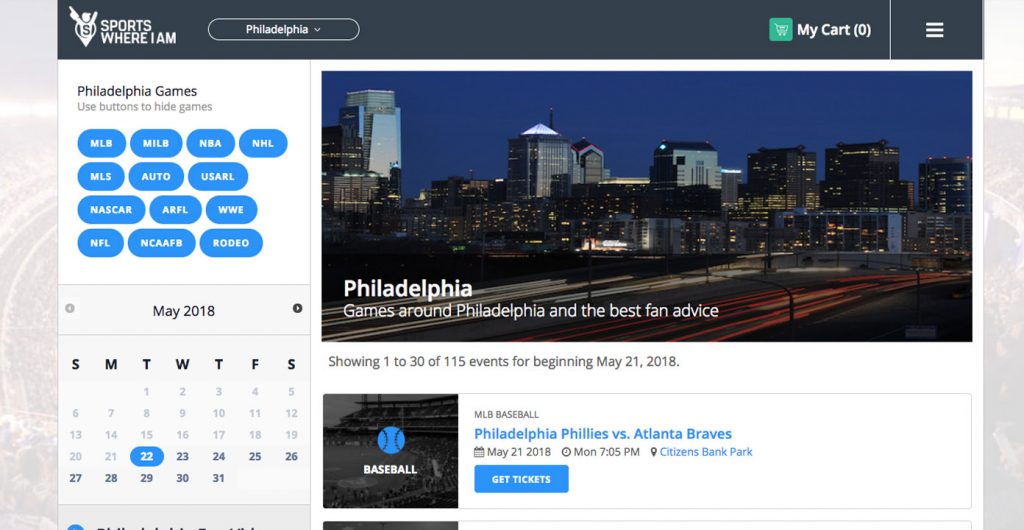
Task: Click the MLB BASEBALL category label
Action: (x=507, y=414)
